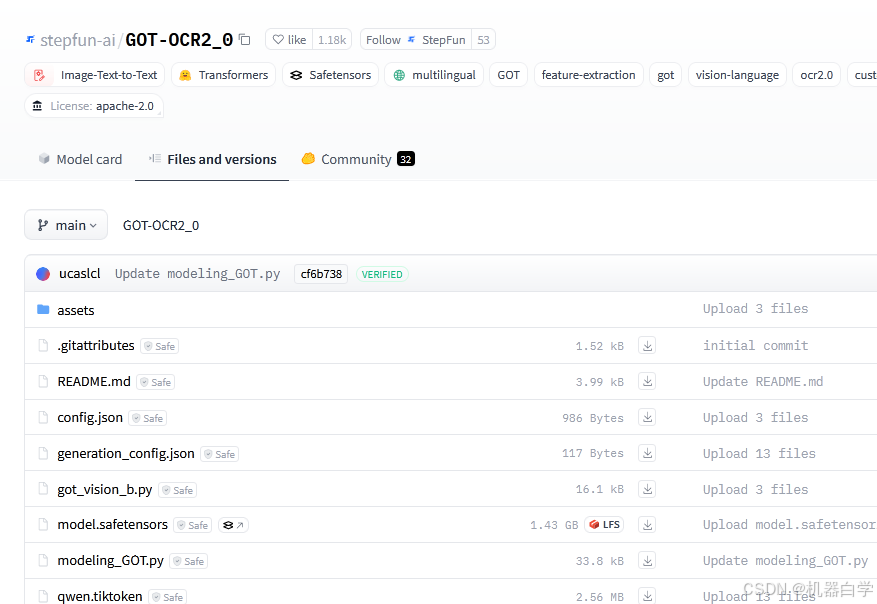Open the model.safetensors file
Viewport: 877px width, 604px height.
pyautogui.click(x=112, y=525)
